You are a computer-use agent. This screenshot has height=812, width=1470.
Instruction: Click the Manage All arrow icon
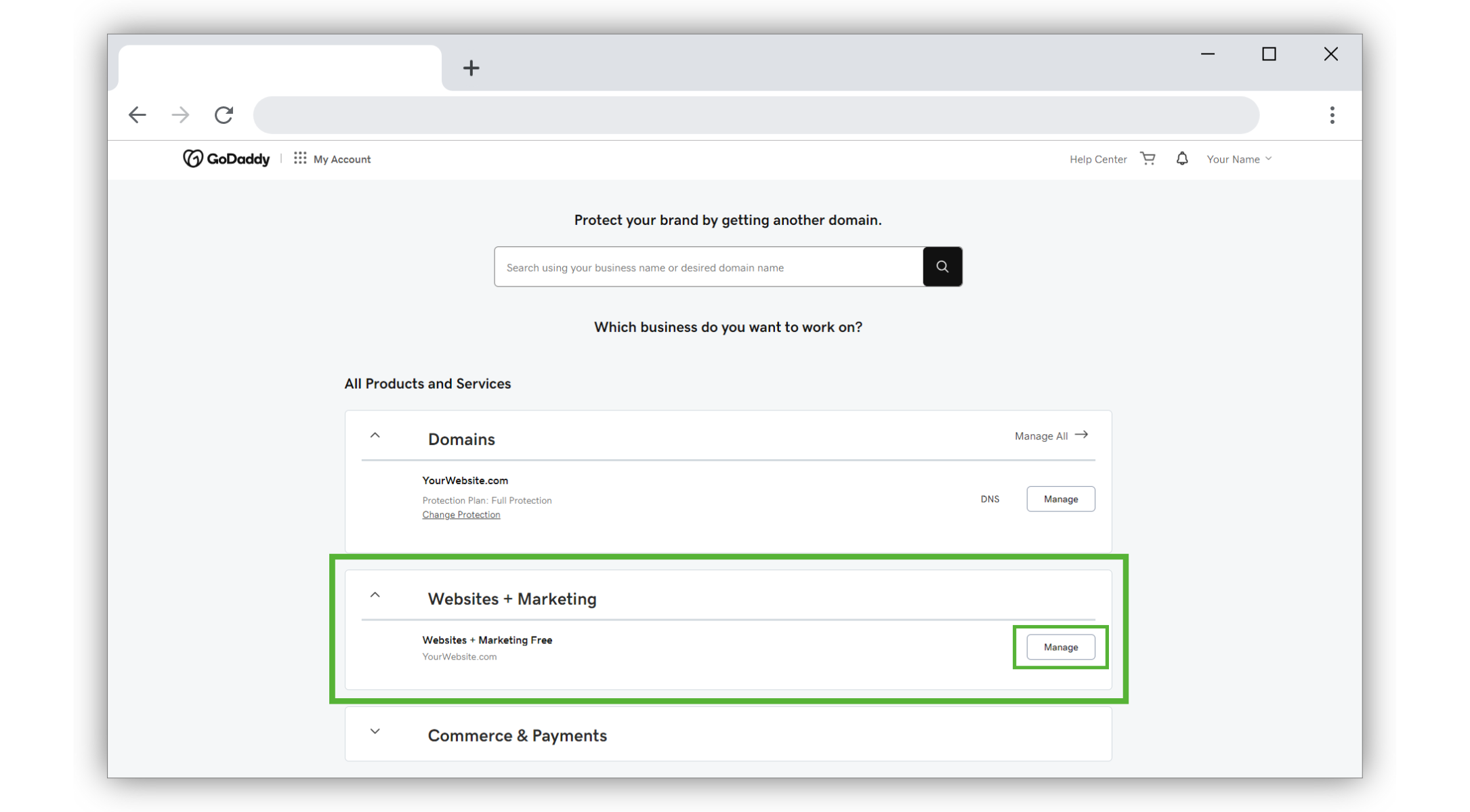coord(1082,435)
